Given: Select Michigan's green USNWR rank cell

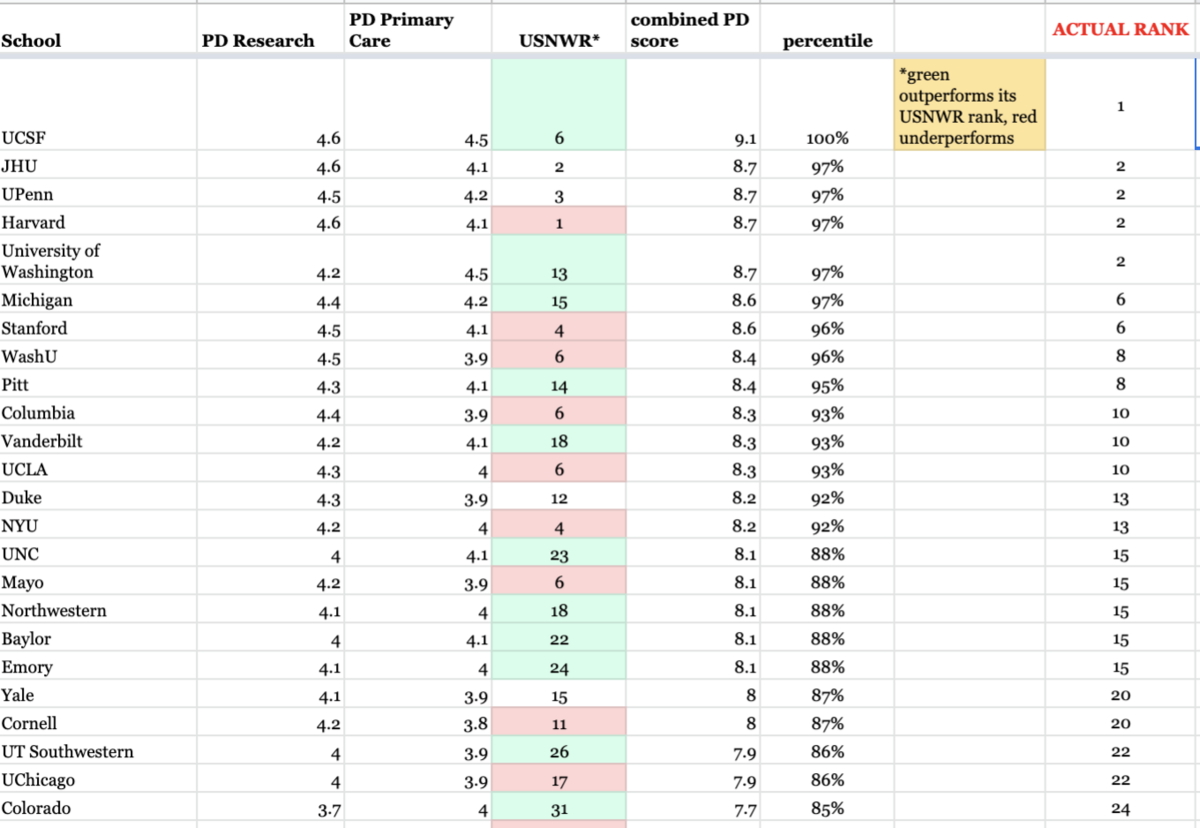Looking at the screenshot, I should (x=558, y=300).
